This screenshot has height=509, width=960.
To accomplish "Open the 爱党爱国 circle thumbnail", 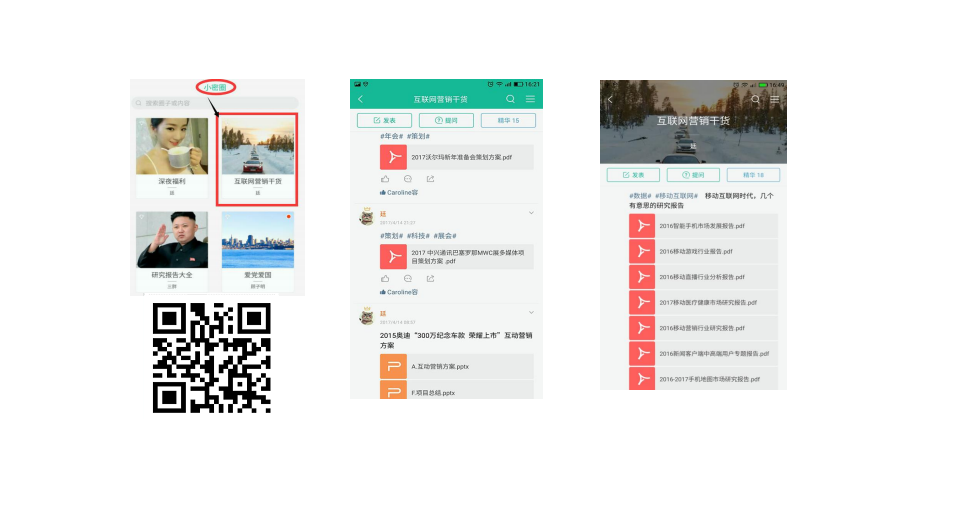I will pos(258,240).
